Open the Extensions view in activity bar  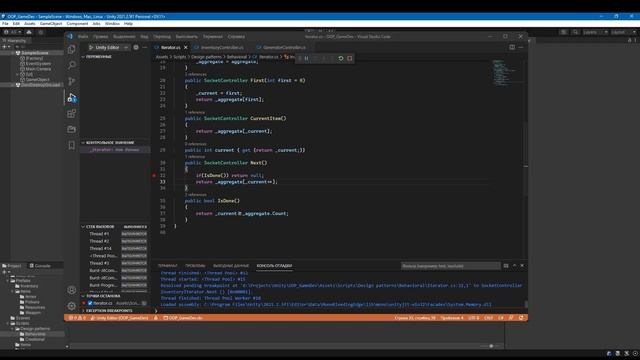(71, 113)
